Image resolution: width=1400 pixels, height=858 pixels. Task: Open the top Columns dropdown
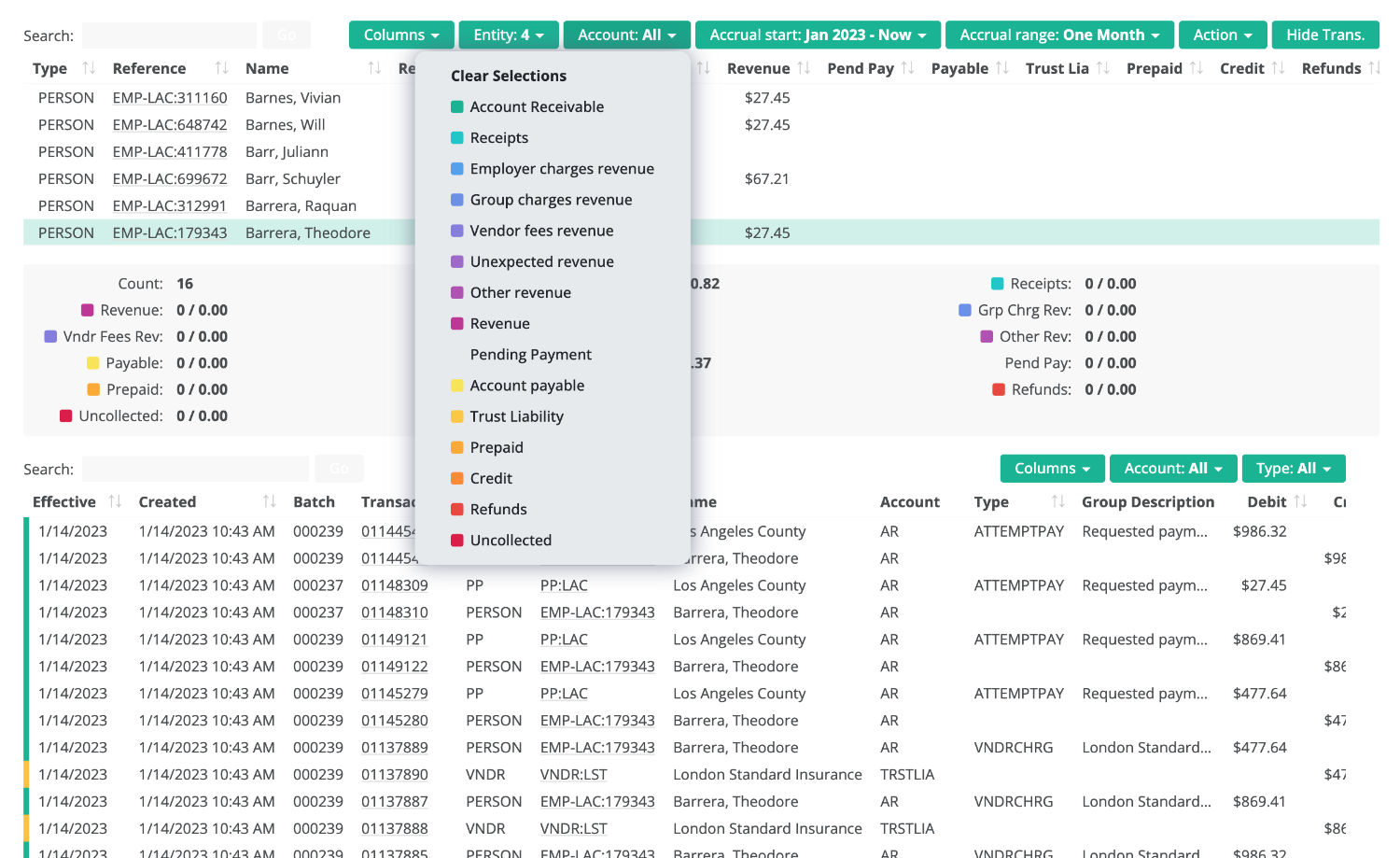[401, 35]
